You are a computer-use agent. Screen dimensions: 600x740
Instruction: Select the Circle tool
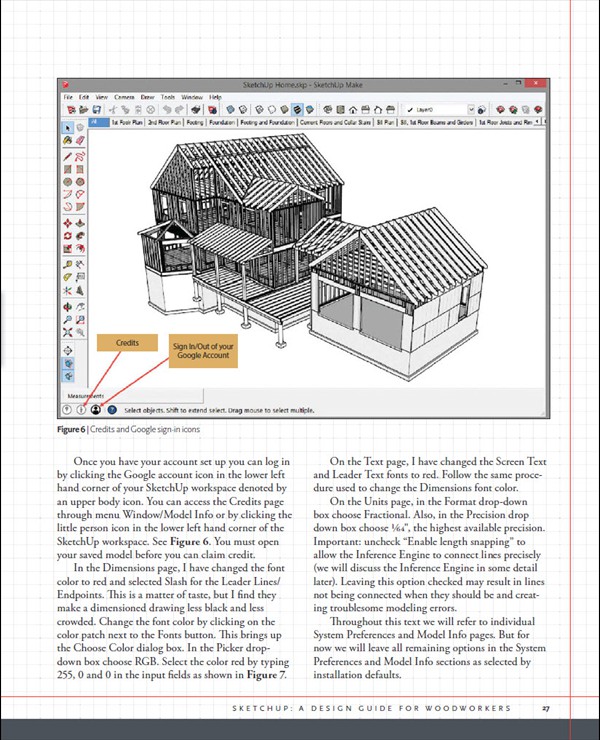coord(68,182)
